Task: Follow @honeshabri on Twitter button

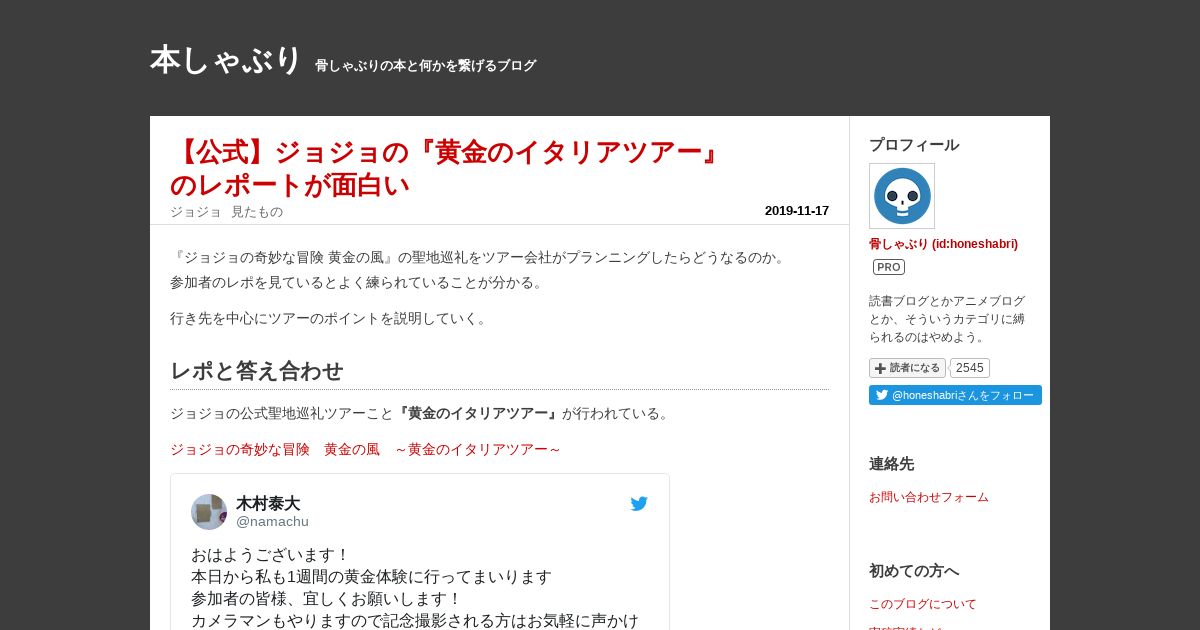Action: click(955, 395)
